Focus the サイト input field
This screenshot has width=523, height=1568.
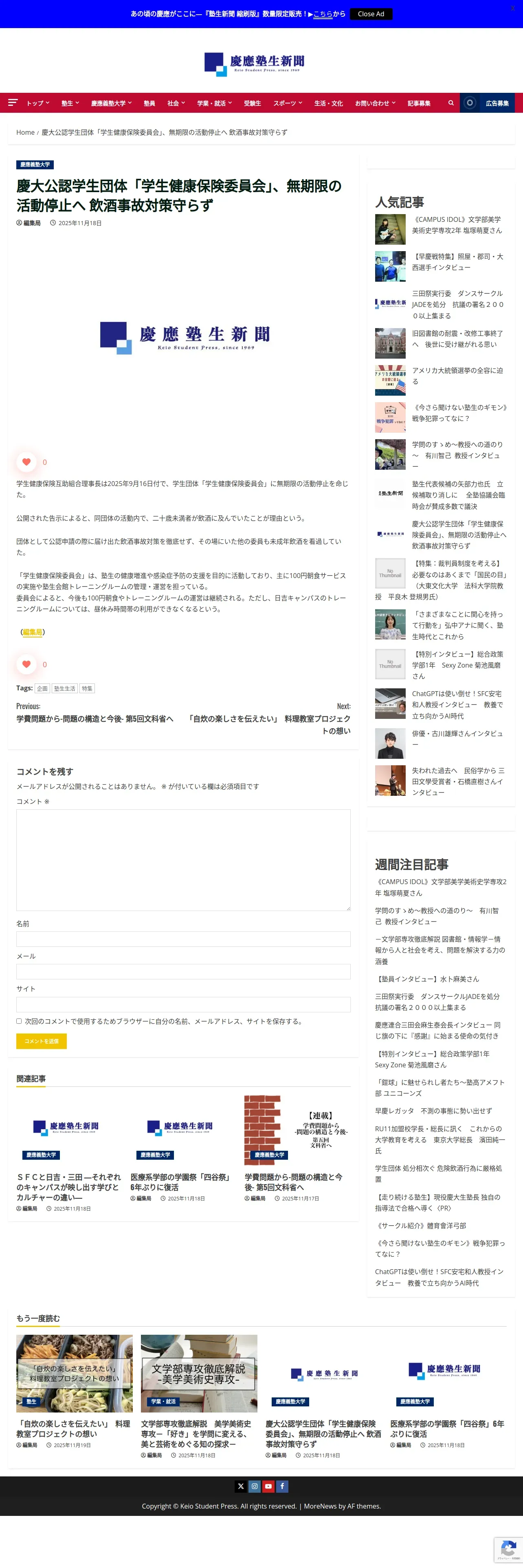pyautogui.click(x=183, y=1004)
